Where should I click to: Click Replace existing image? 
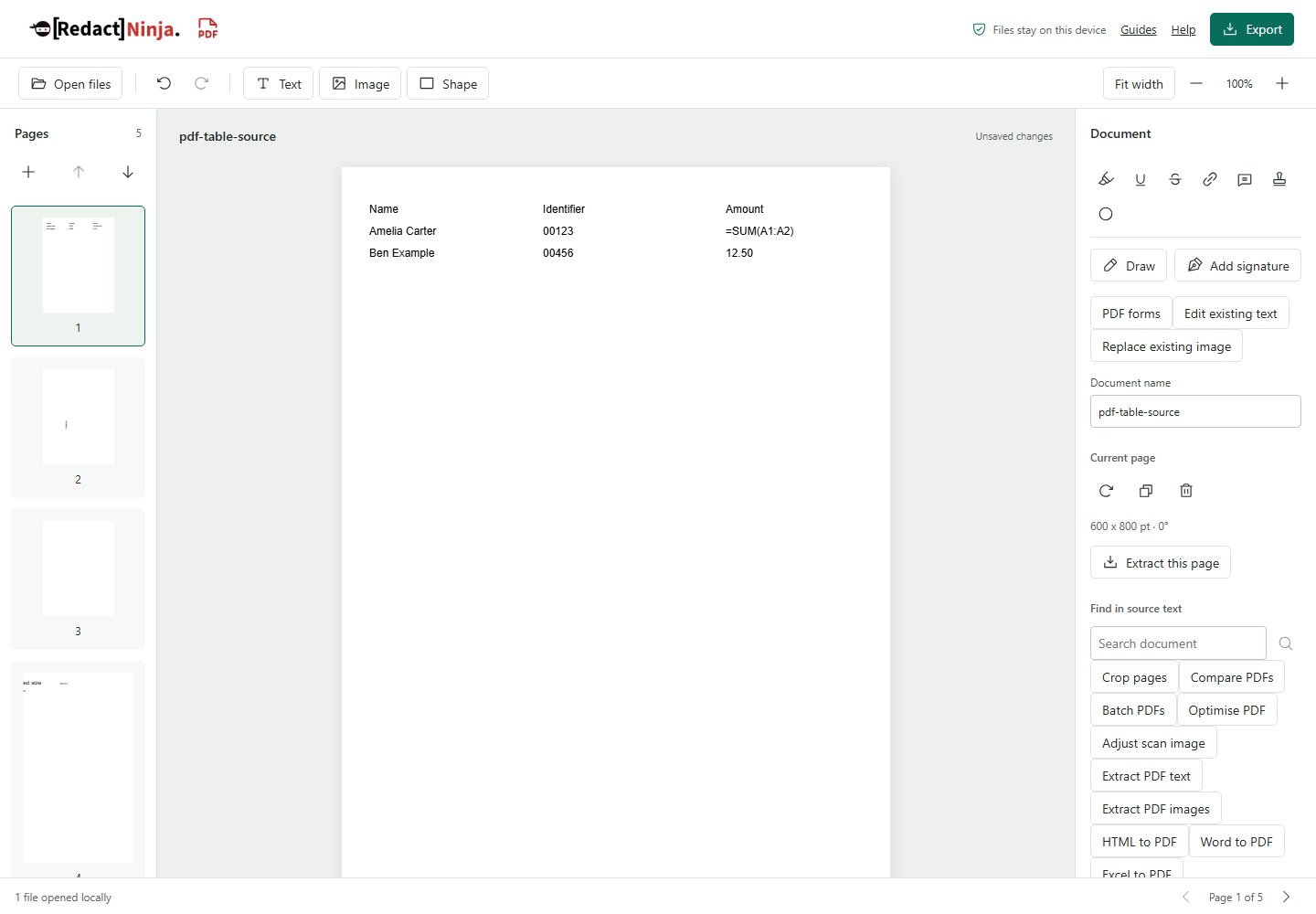[1166, 345]
